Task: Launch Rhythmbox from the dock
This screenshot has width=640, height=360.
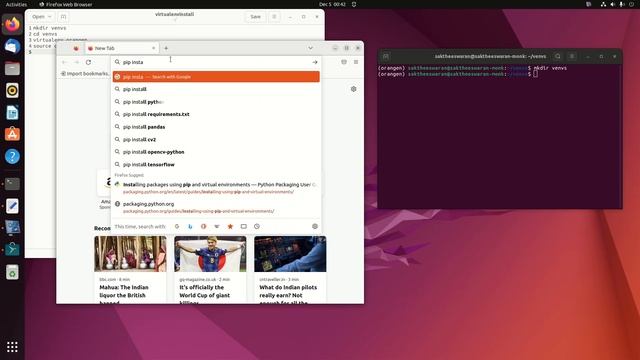Action: click(12, 90)
